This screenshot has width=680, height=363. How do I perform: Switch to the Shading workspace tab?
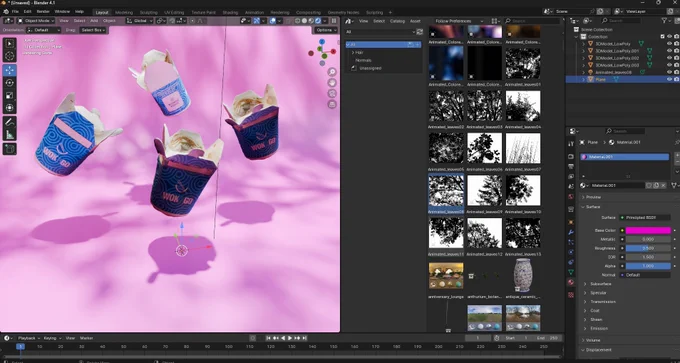[230, 12]
